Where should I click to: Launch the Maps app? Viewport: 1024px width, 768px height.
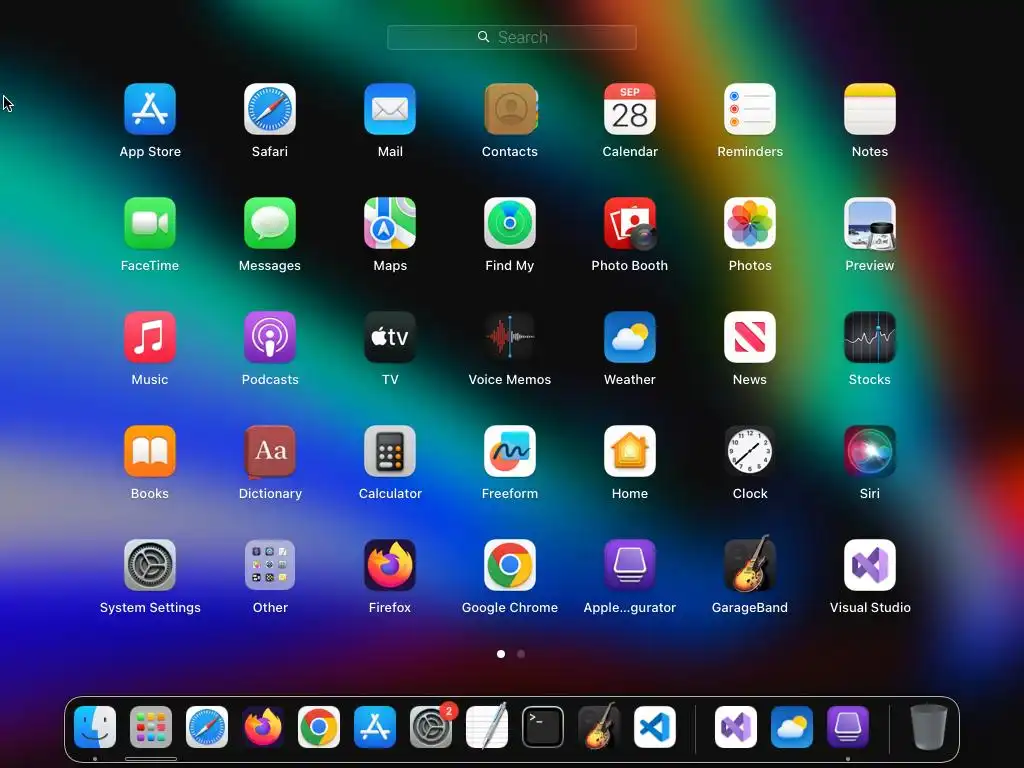click(390, 223)
